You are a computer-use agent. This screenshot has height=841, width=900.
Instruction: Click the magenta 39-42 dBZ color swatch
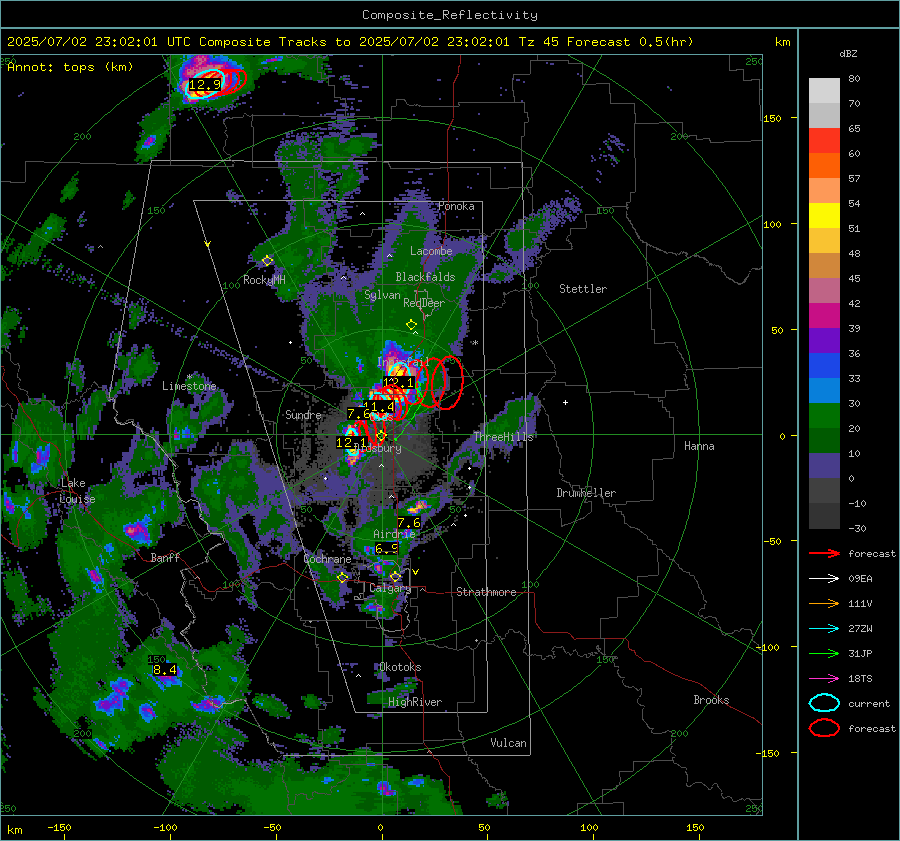tap(824, 316)
